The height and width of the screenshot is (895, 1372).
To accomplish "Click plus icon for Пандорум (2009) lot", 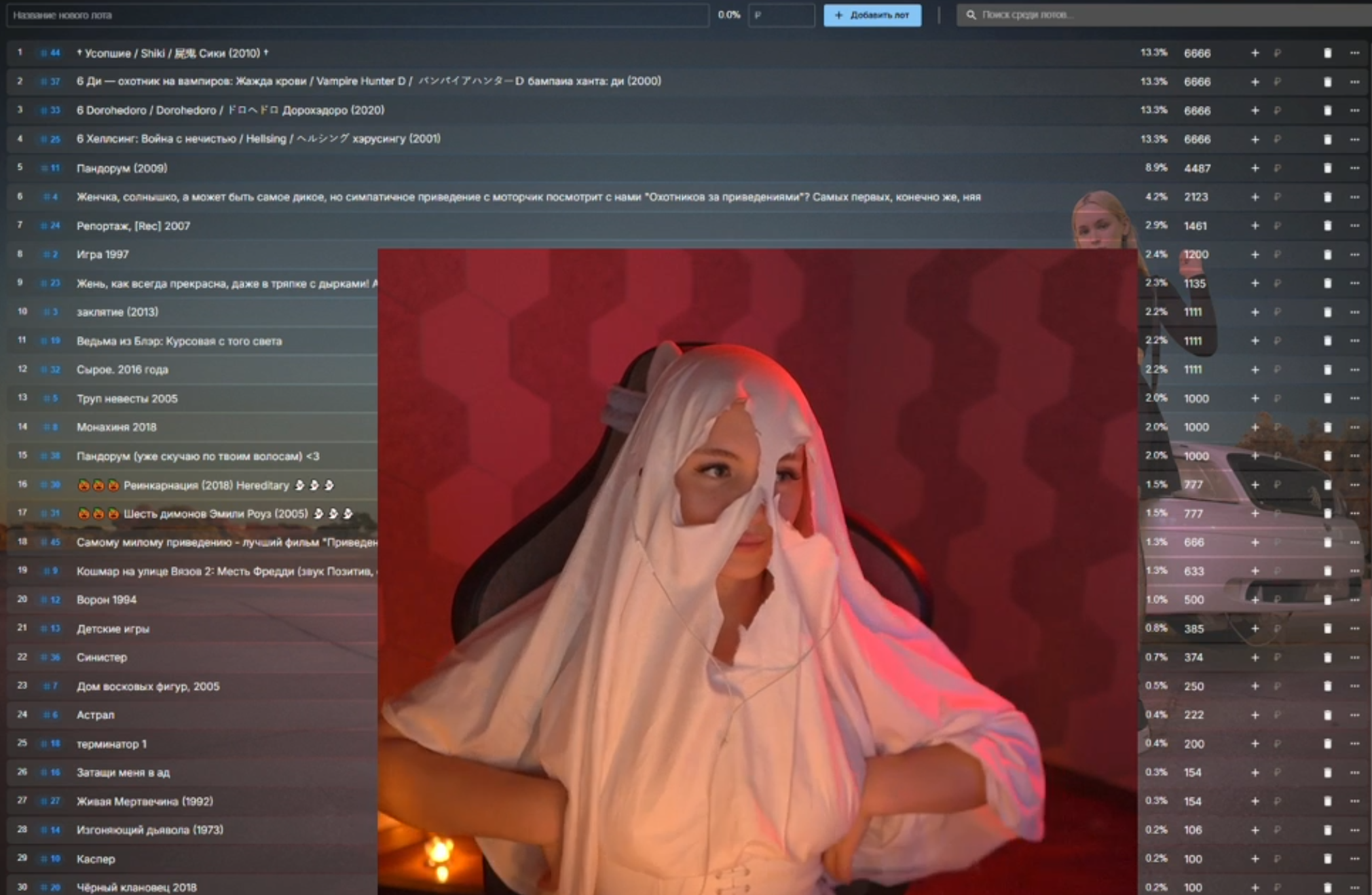I will tap(1255, 168).
